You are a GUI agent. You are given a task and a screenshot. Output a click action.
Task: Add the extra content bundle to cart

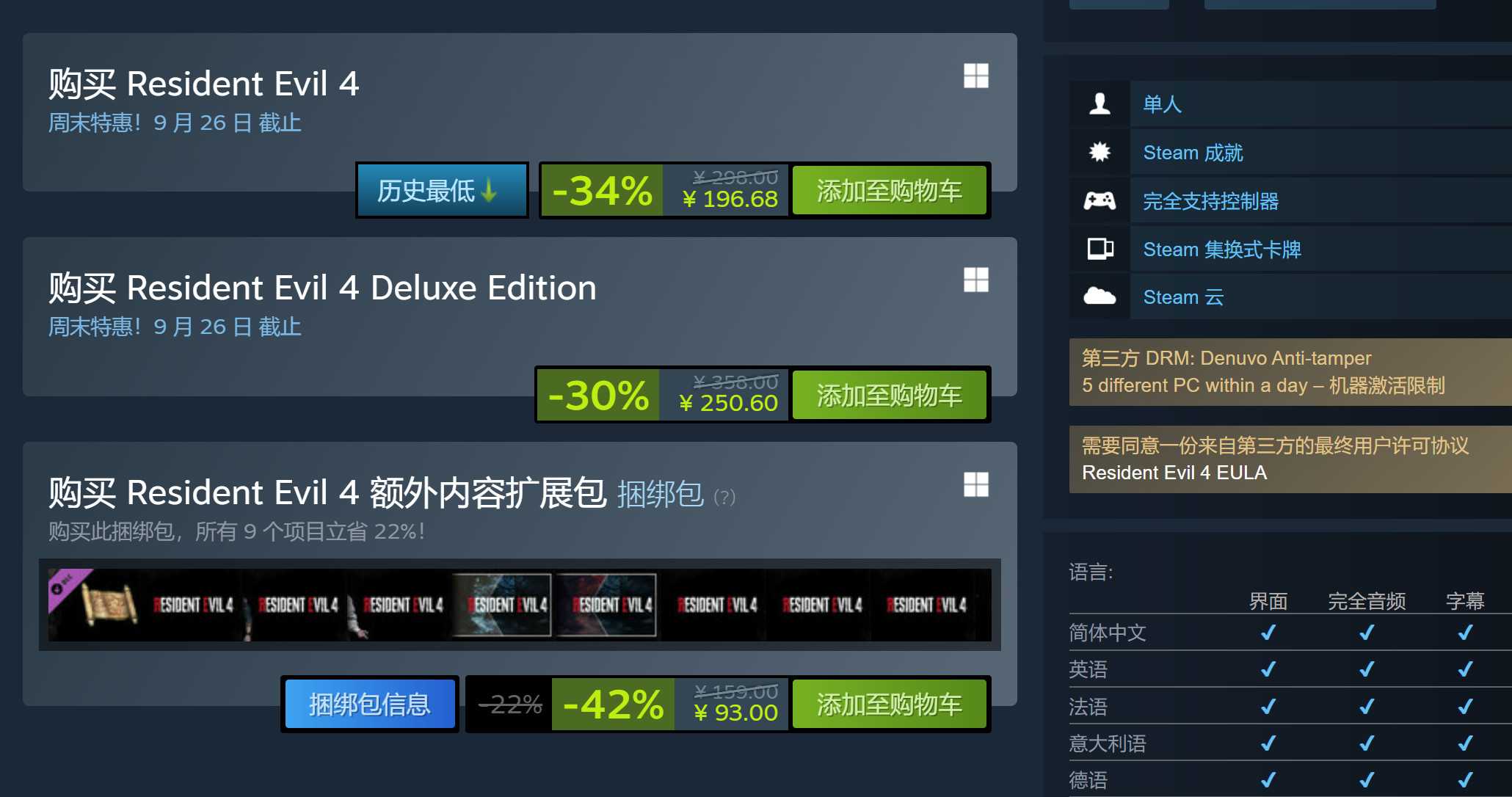(889, 705)
